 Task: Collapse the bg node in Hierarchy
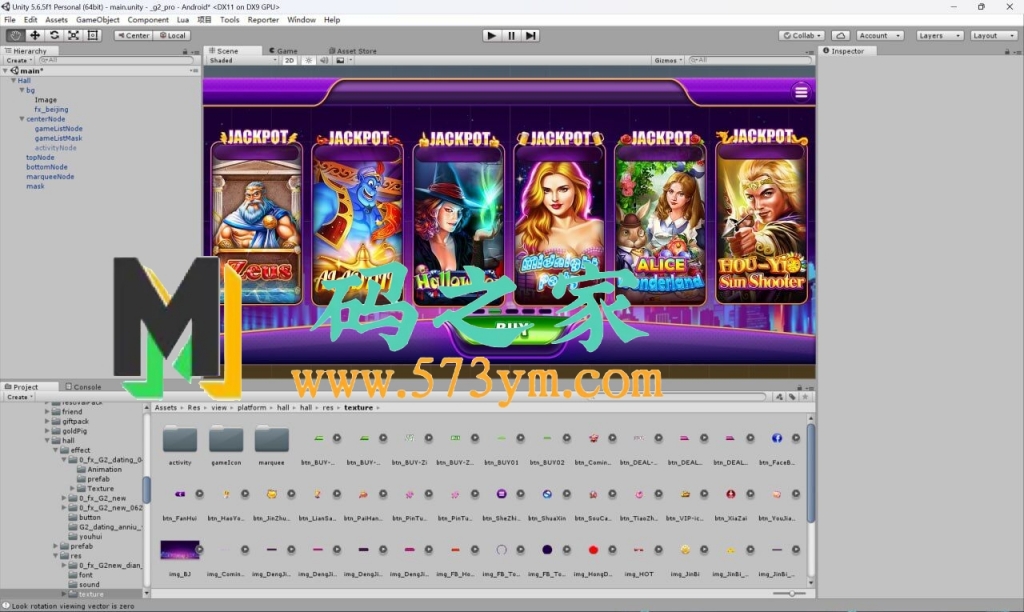(x=22, y=90)
